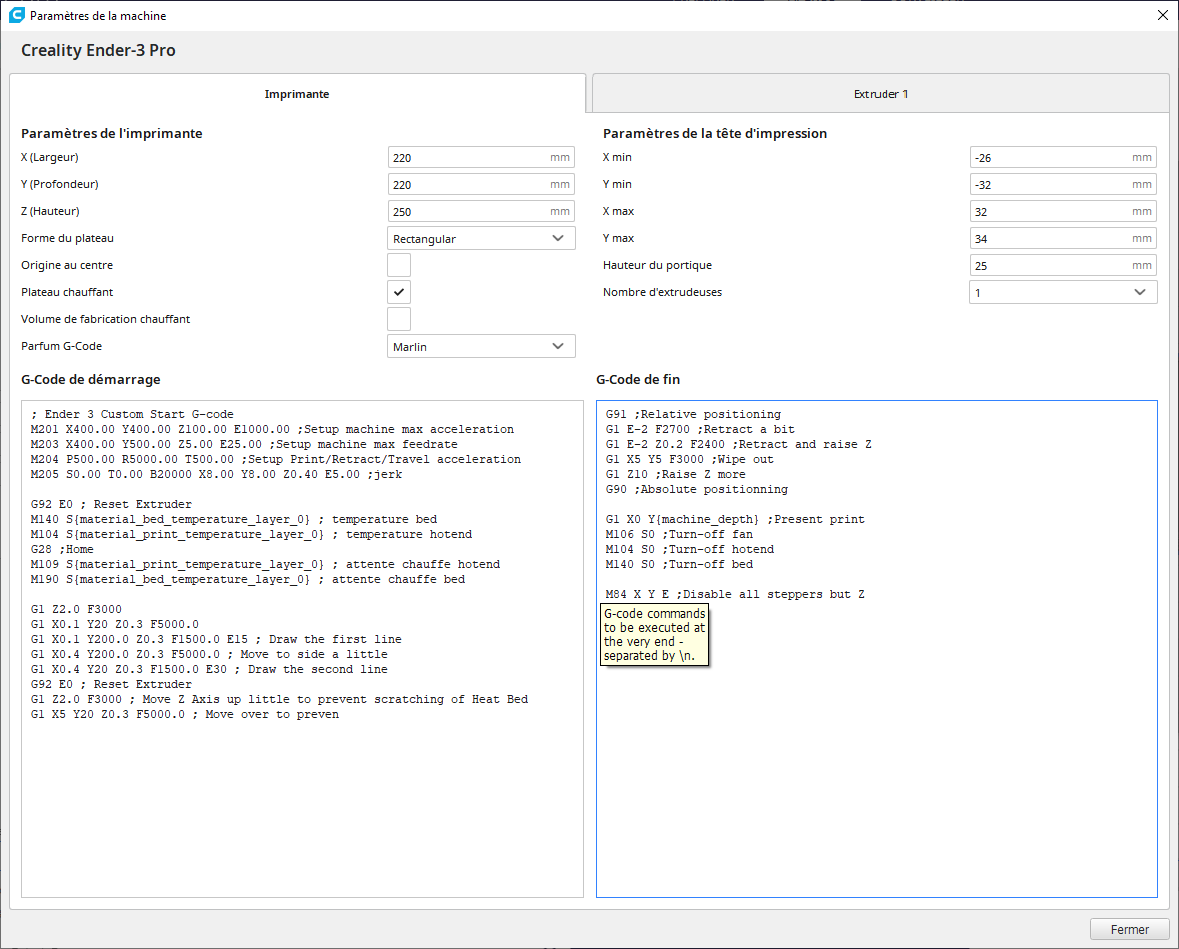Screen dimensions: 1179x949
Task: Click the X max input field
Action: point(1063,211)
